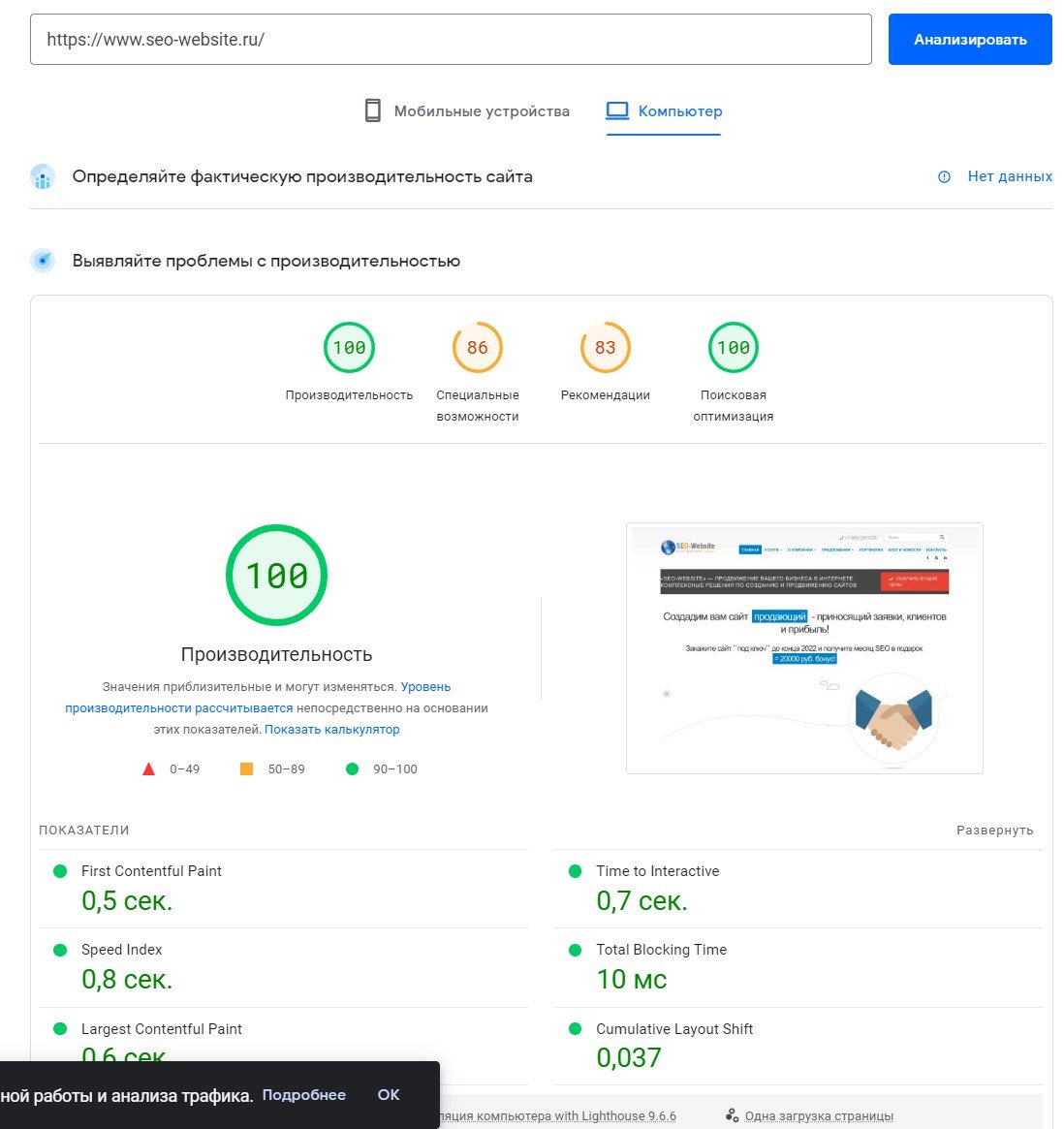Click green dot beside Total Blocking Time
The image size is (1064, 1129).
[575, 950]
